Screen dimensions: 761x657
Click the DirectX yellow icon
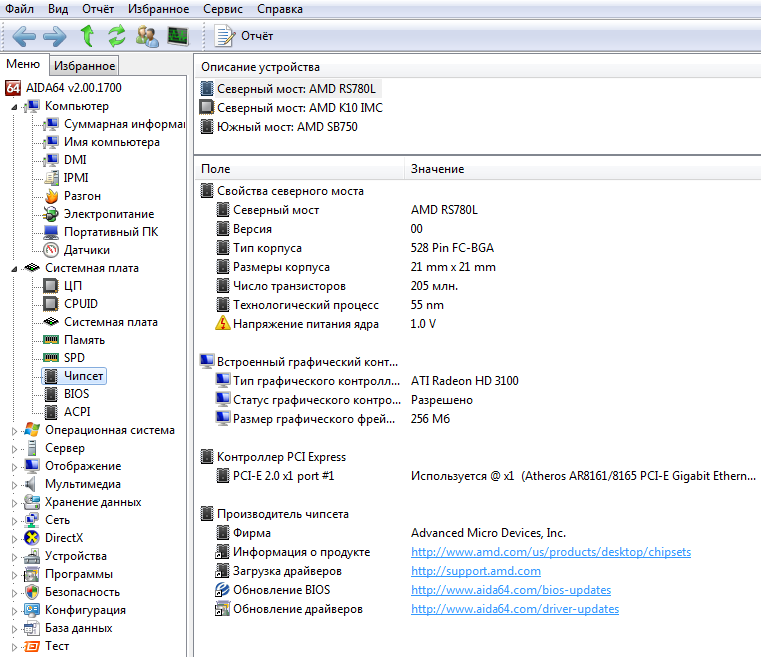[32, 538]
